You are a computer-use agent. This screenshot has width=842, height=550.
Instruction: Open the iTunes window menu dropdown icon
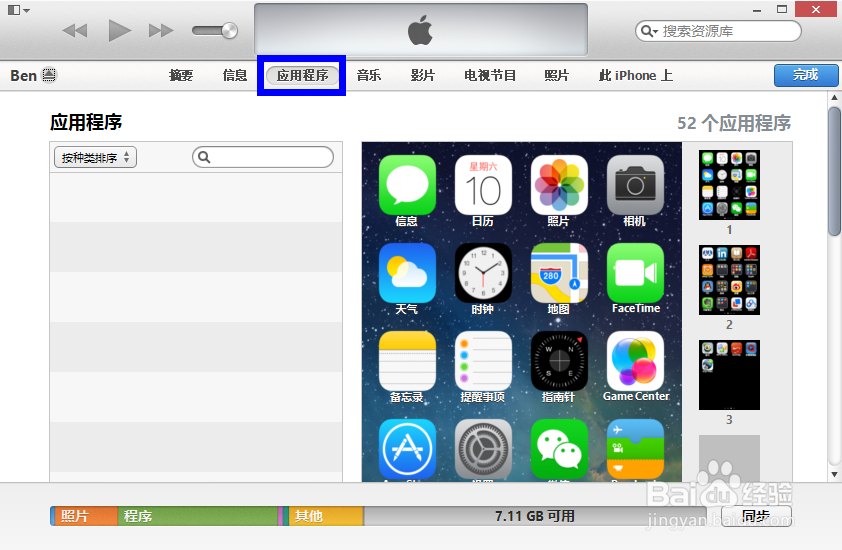click(x=19, y=10)
